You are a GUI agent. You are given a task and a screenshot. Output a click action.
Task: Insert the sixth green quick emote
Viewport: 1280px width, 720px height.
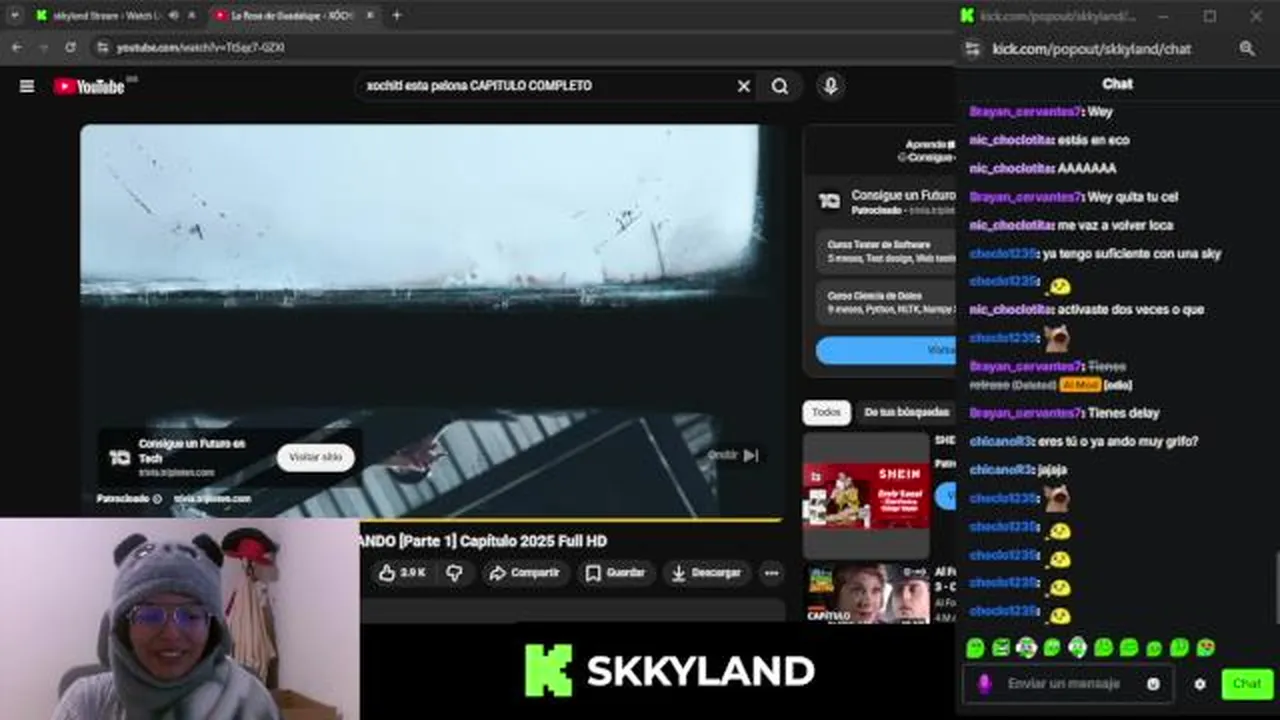[x=1103, y=648]
